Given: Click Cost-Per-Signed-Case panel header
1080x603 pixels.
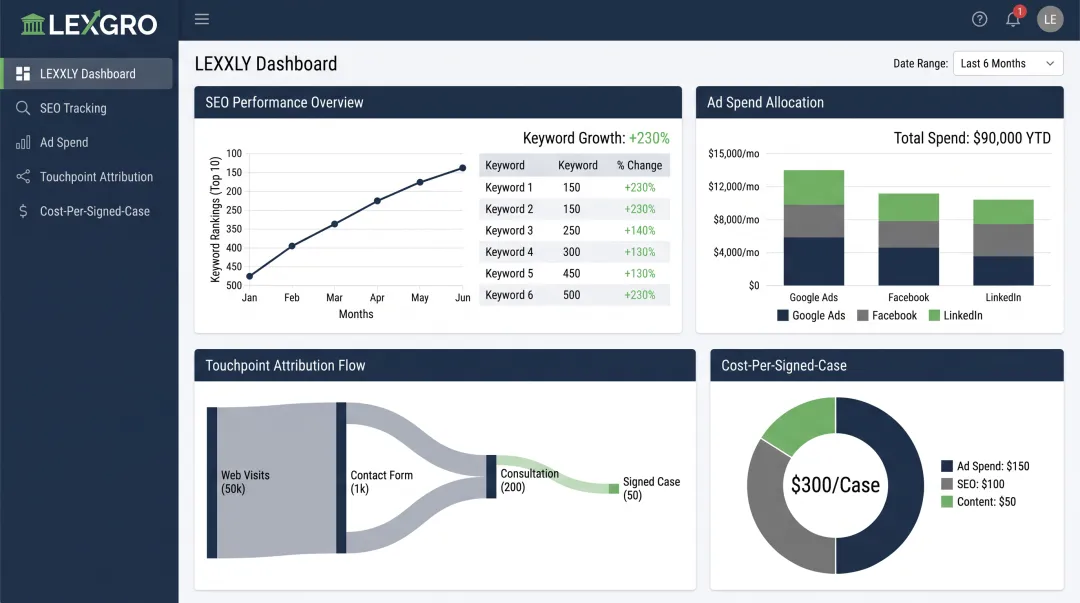Looking at the screenshot, I should (887, 365).
